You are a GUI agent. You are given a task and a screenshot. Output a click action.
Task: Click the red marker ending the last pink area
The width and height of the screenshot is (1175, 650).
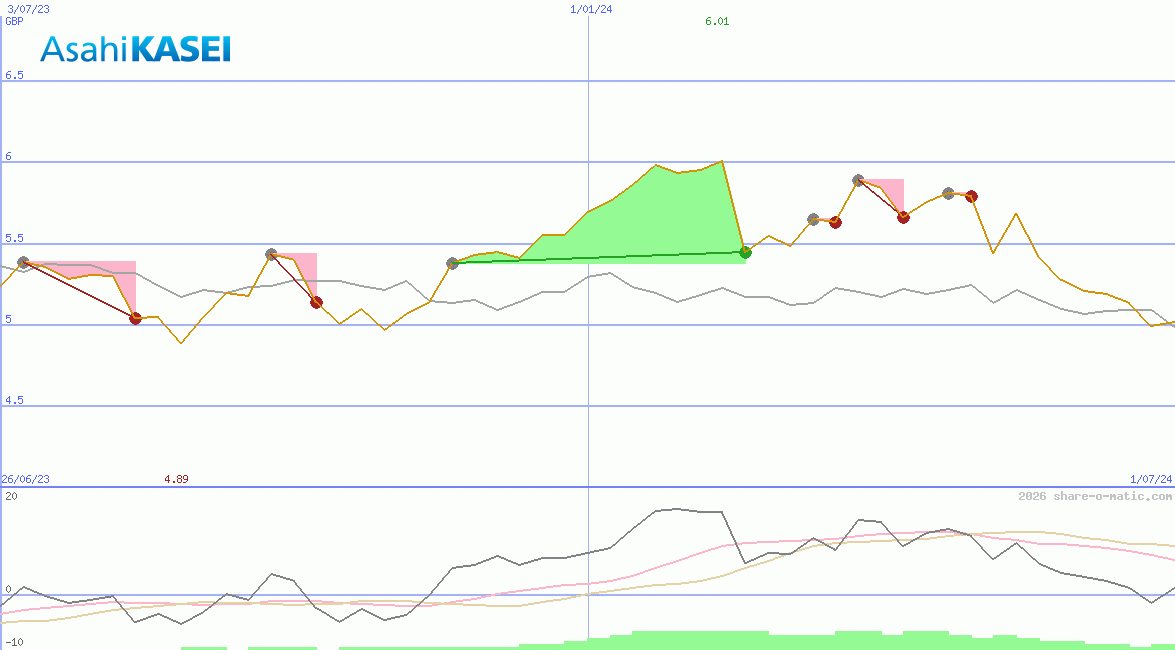pos(903,217)
